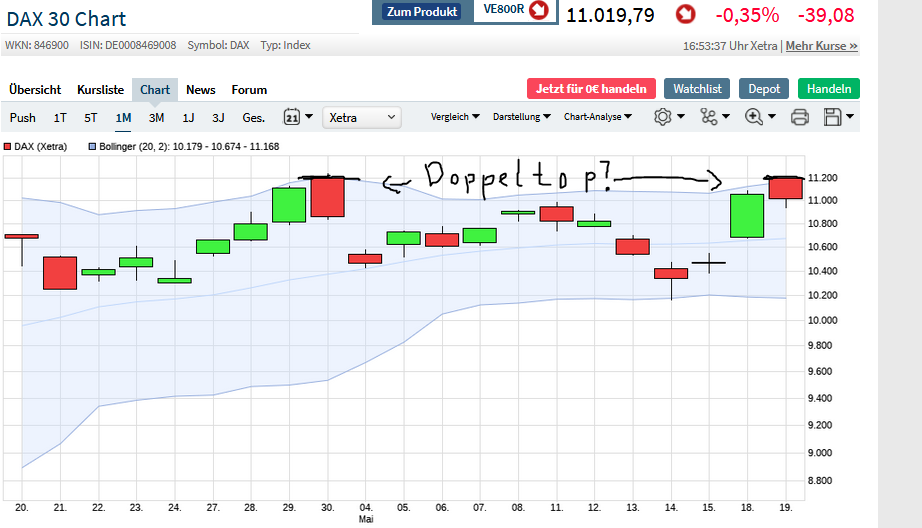Screen dimensions: 922x528
Task: Expand the Vergleich dropdown
Action: [455, 117]
